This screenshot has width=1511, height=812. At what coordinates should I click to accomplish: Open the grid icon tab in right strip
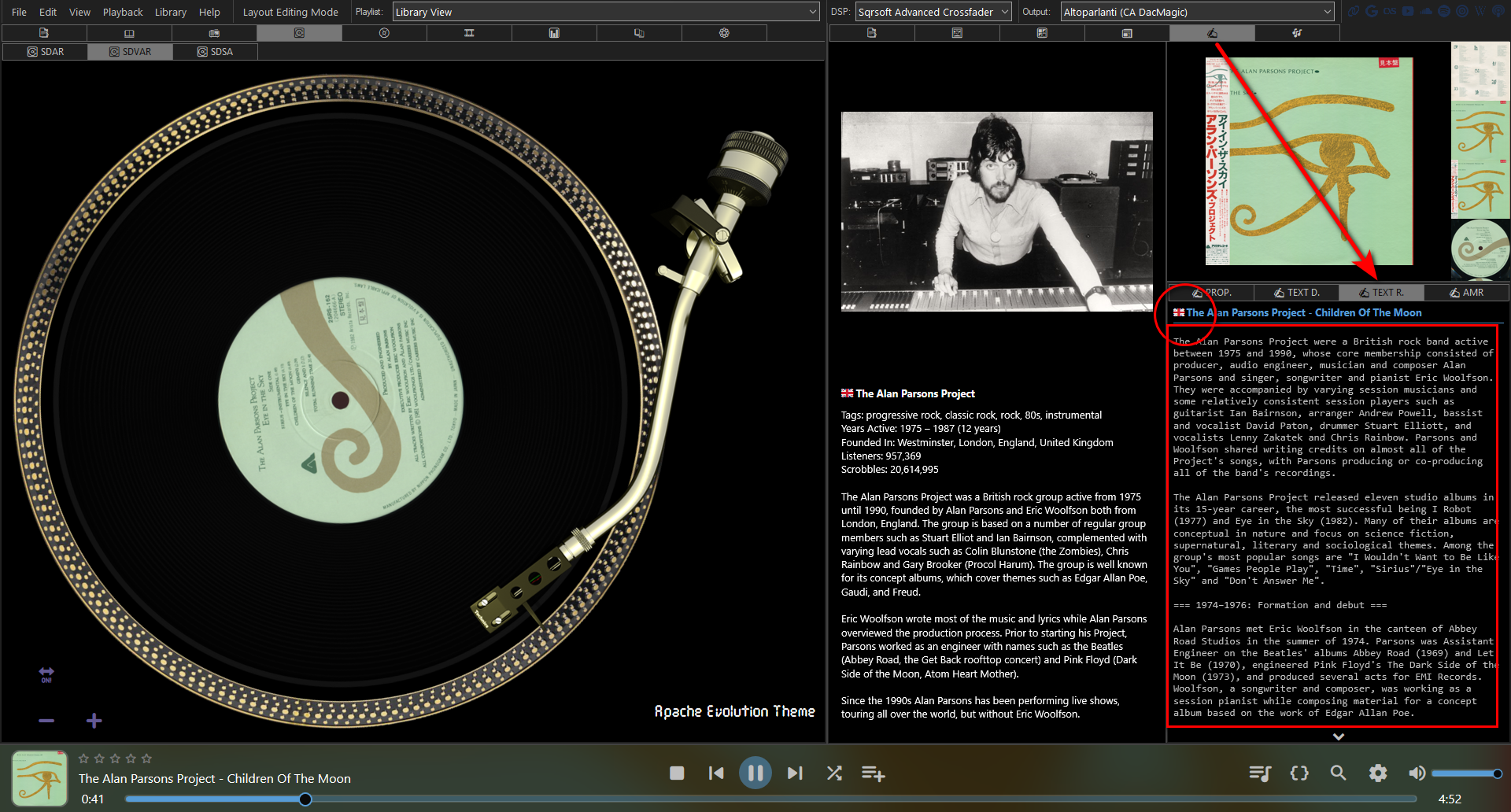click(1042, 33)
